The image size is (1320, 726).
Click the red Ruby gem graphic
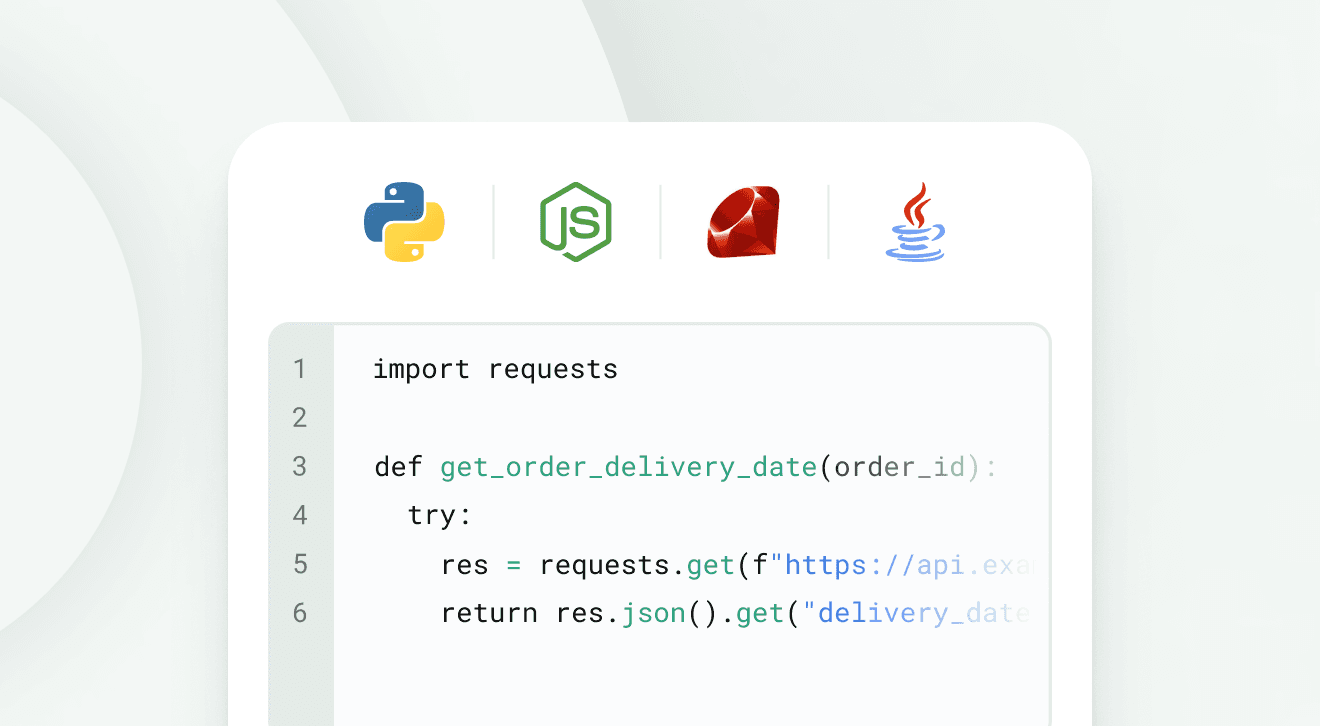pos(743,222)
